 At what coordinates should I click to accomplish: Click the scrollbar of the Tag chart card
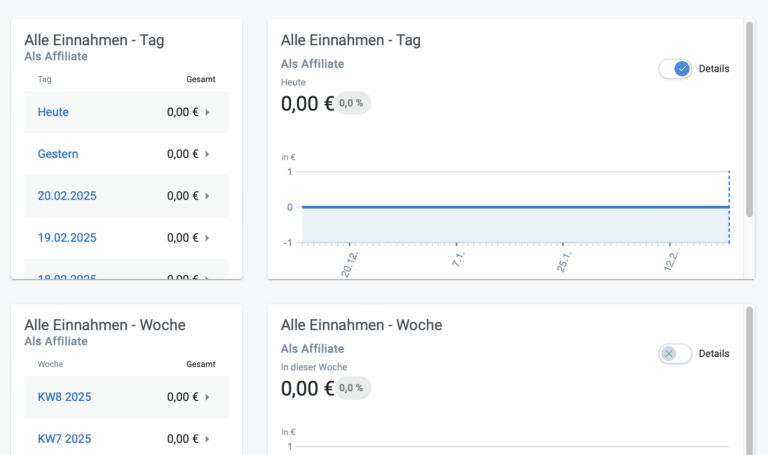pyautogui.click(x=749, y=119)
